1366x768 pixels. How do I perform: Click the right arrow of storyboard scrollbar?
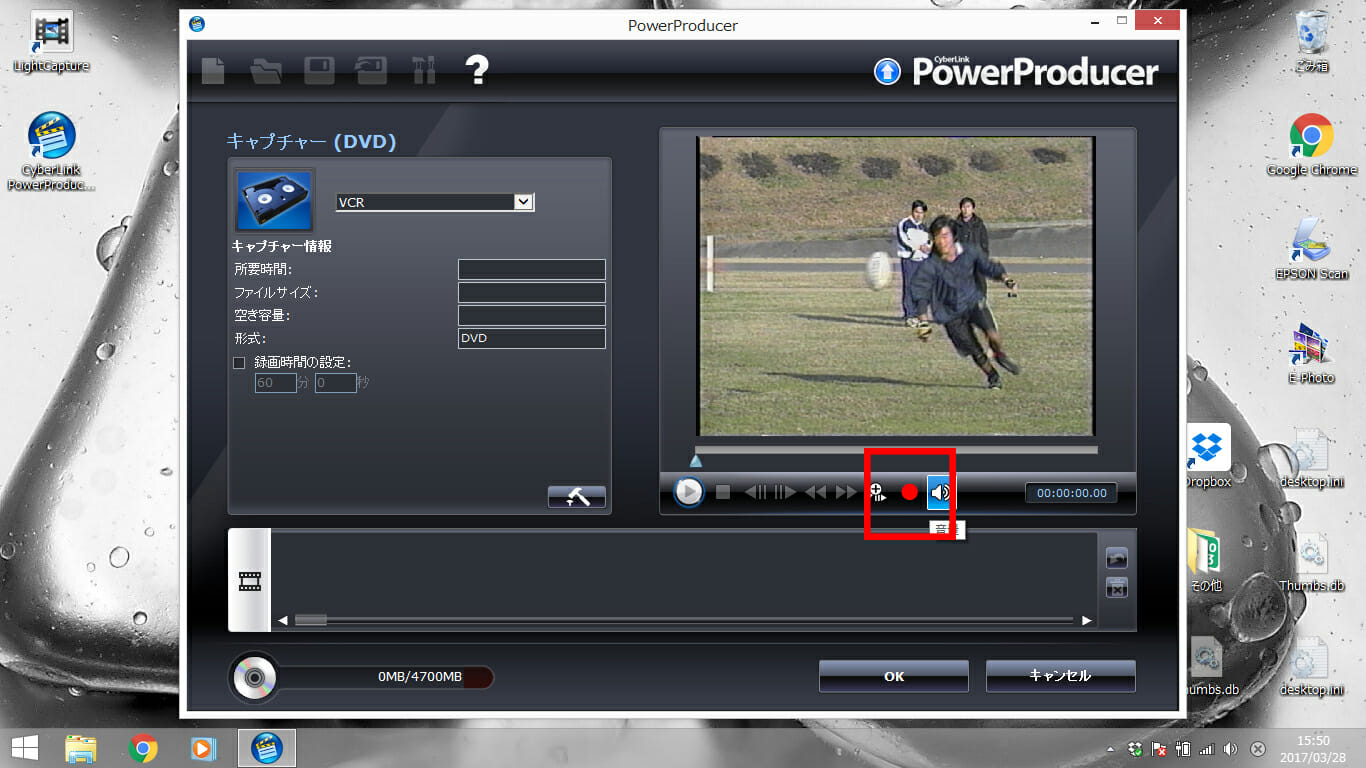click(1087, 620)
